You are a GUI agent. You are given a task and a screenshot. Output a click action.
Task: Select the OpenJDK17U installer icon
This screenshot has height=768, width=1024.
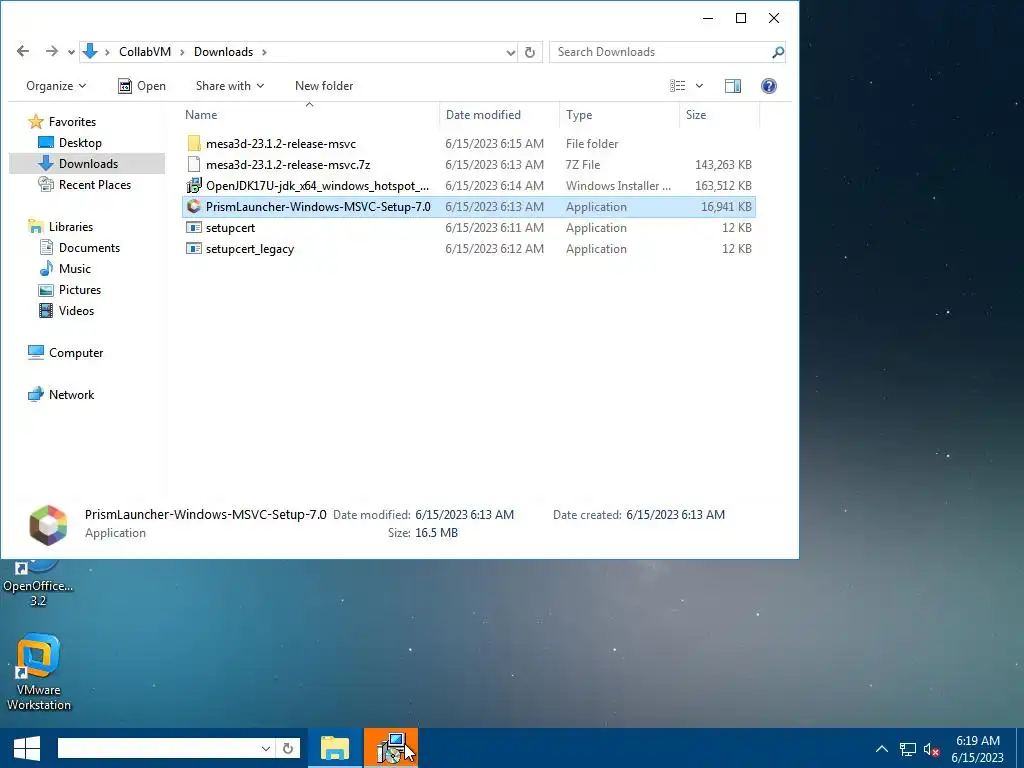(x=193, y=185)
